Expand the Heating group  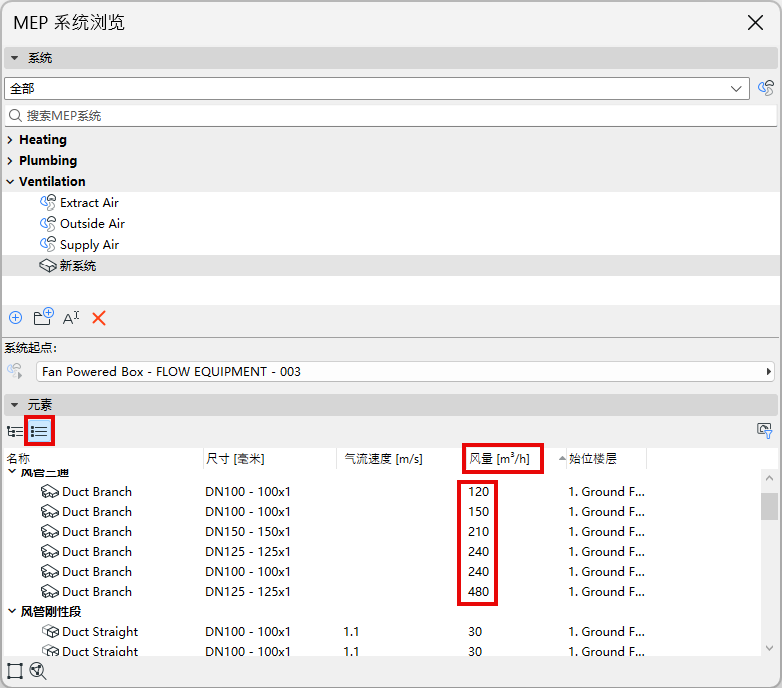(x=10, y=140)
